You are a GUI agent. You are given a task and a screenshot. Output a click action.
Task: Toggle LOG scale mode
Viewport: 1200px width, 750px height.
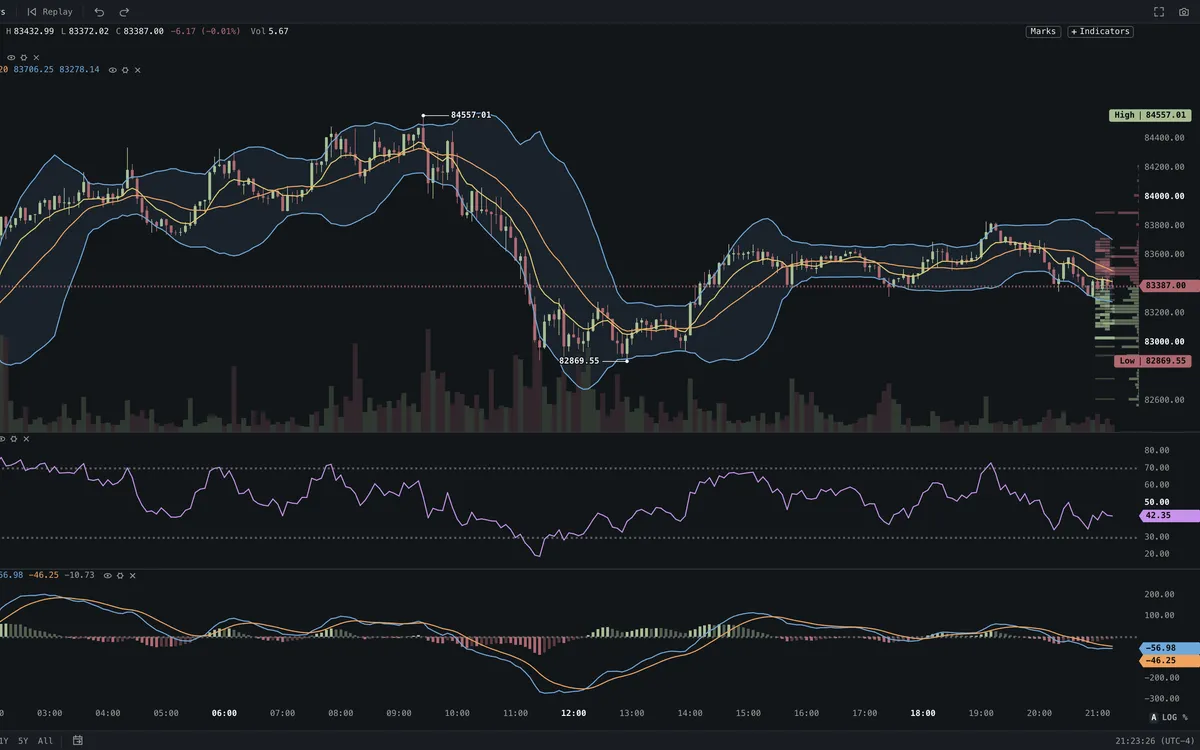(1169, 717)
